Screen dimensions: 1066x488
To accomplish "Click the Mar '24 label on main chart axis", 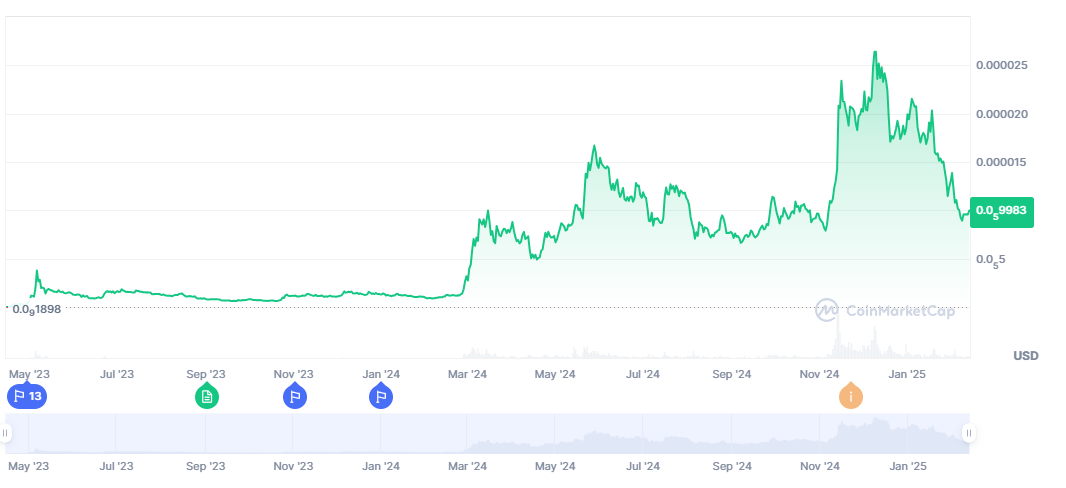I will [467, 374].
